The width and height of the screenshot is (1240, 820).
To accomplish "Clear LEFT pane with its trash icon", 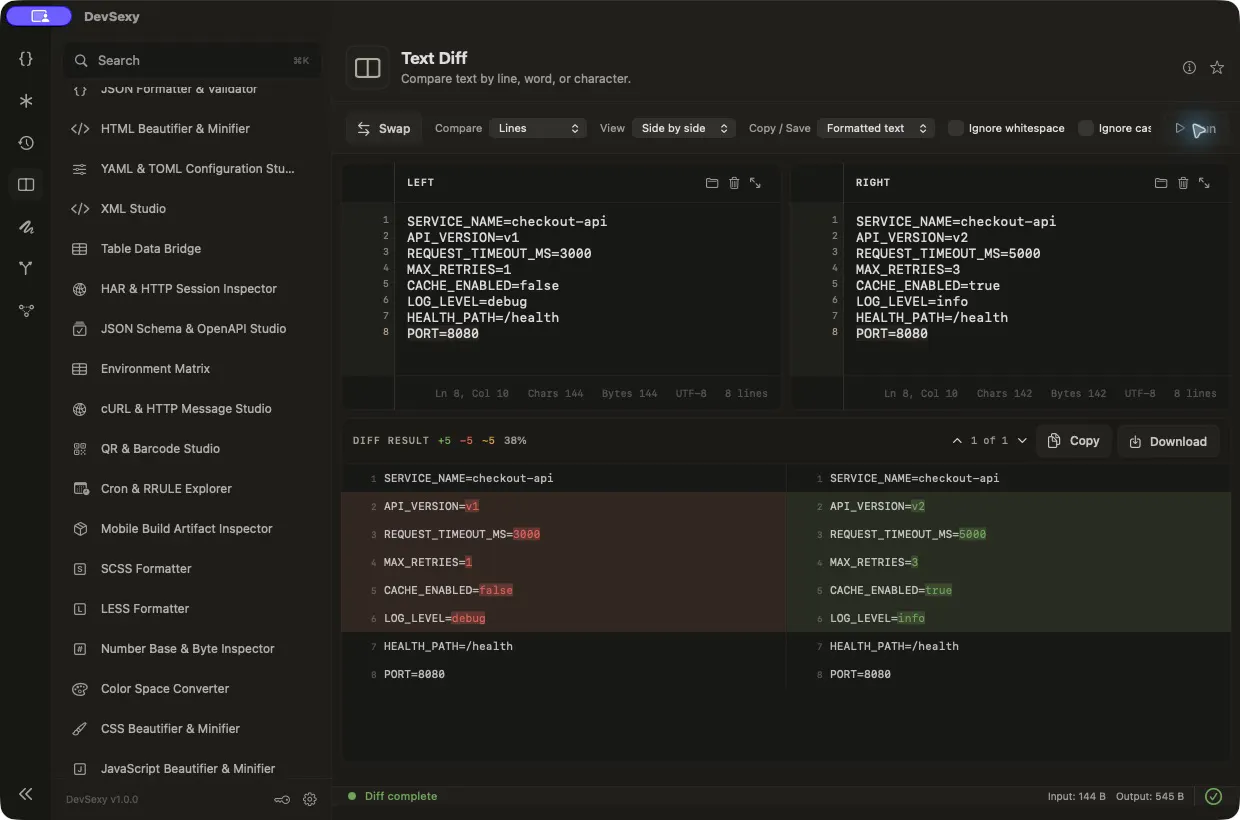I will click(734, 183).
